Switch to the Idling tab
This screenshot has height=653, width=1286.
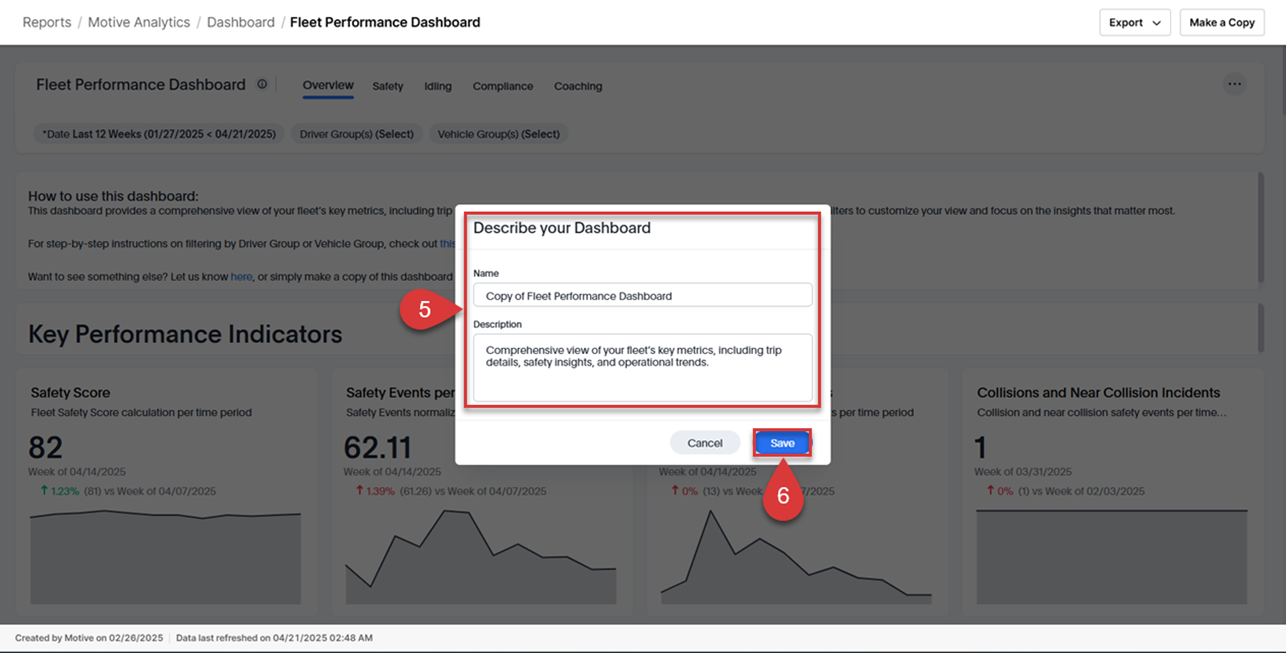coord(438,86)
